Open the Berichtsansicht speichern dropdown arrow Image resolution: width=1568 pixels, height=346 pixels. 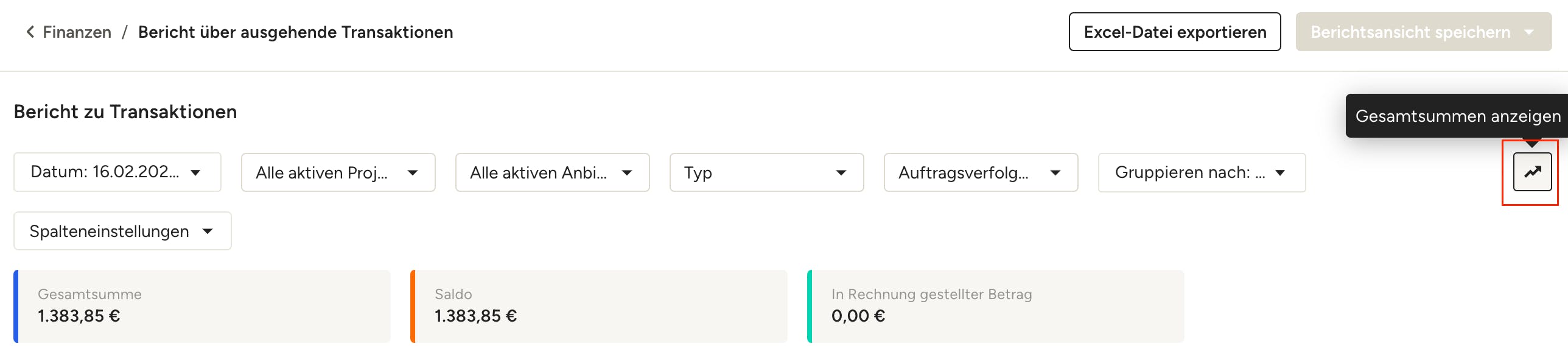point(1530,32)
